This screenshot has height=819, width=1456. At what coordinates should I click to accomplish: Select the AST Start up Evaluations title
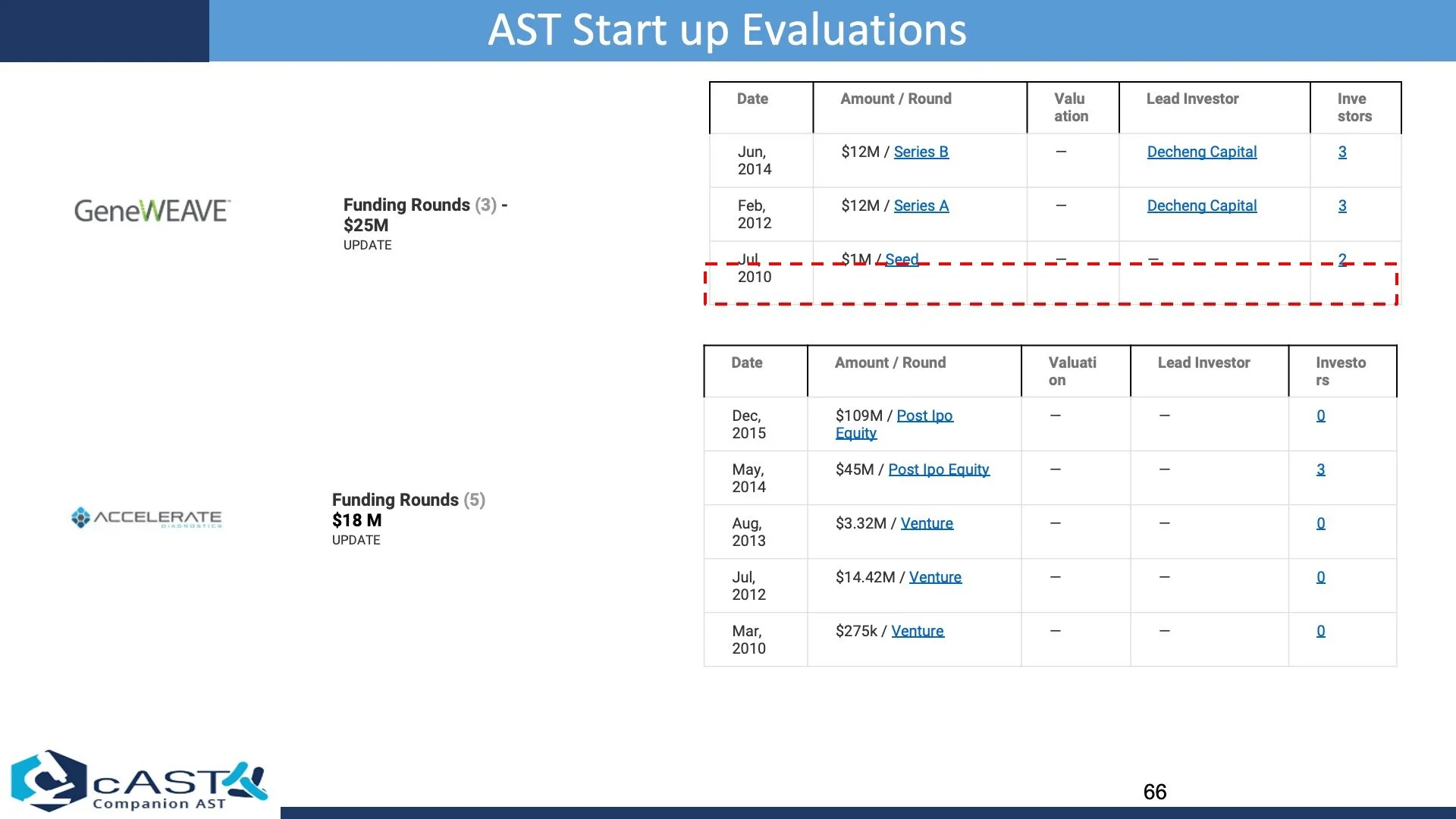click(x=726, y=30)
